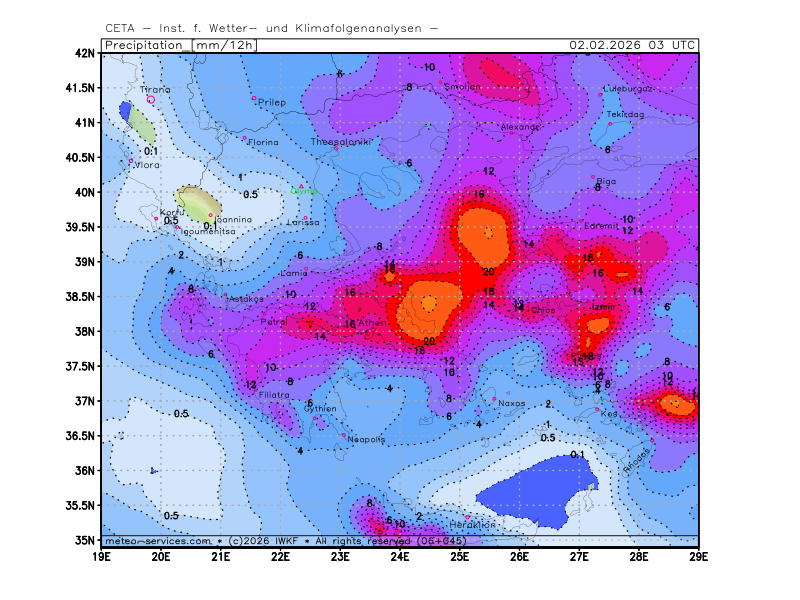The image size is (800, 600).
Task: Select the Kos station marker
Action: coord(597,409)
